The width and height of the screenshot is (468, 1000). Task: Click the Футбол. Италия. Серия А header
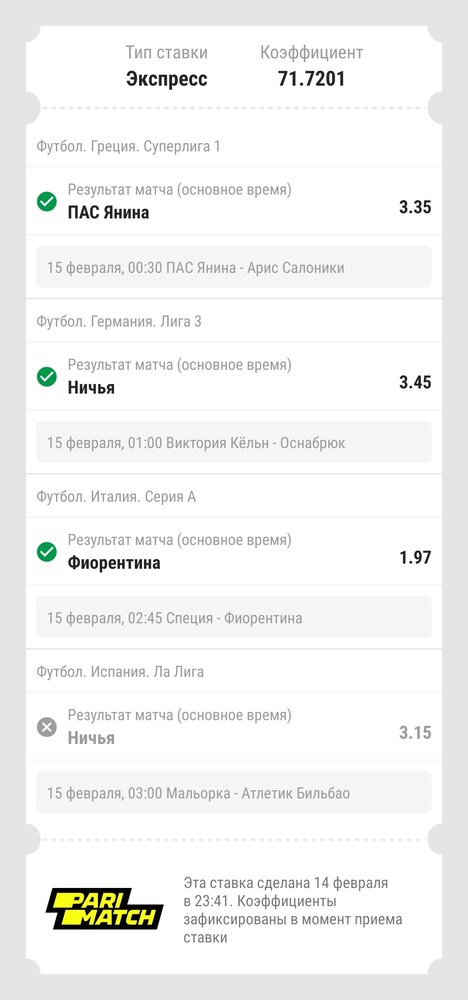(116, 497)
